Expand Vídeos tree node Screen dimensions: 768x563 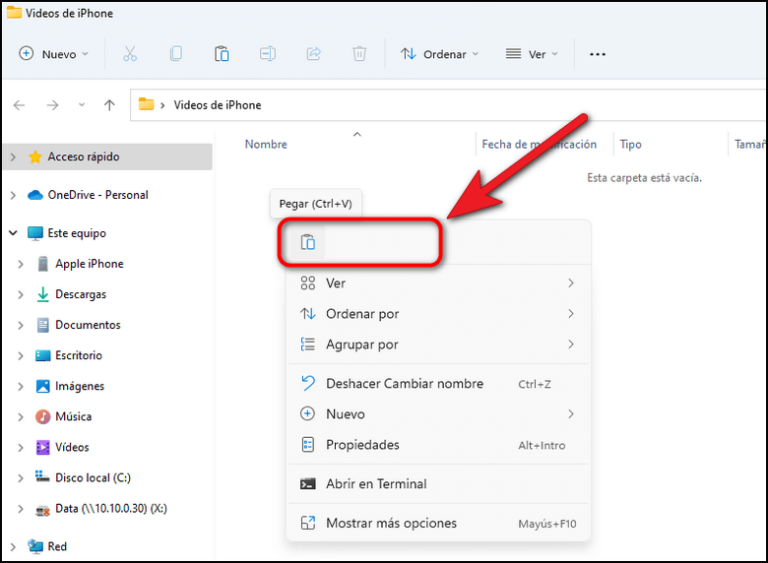point(21,448)
